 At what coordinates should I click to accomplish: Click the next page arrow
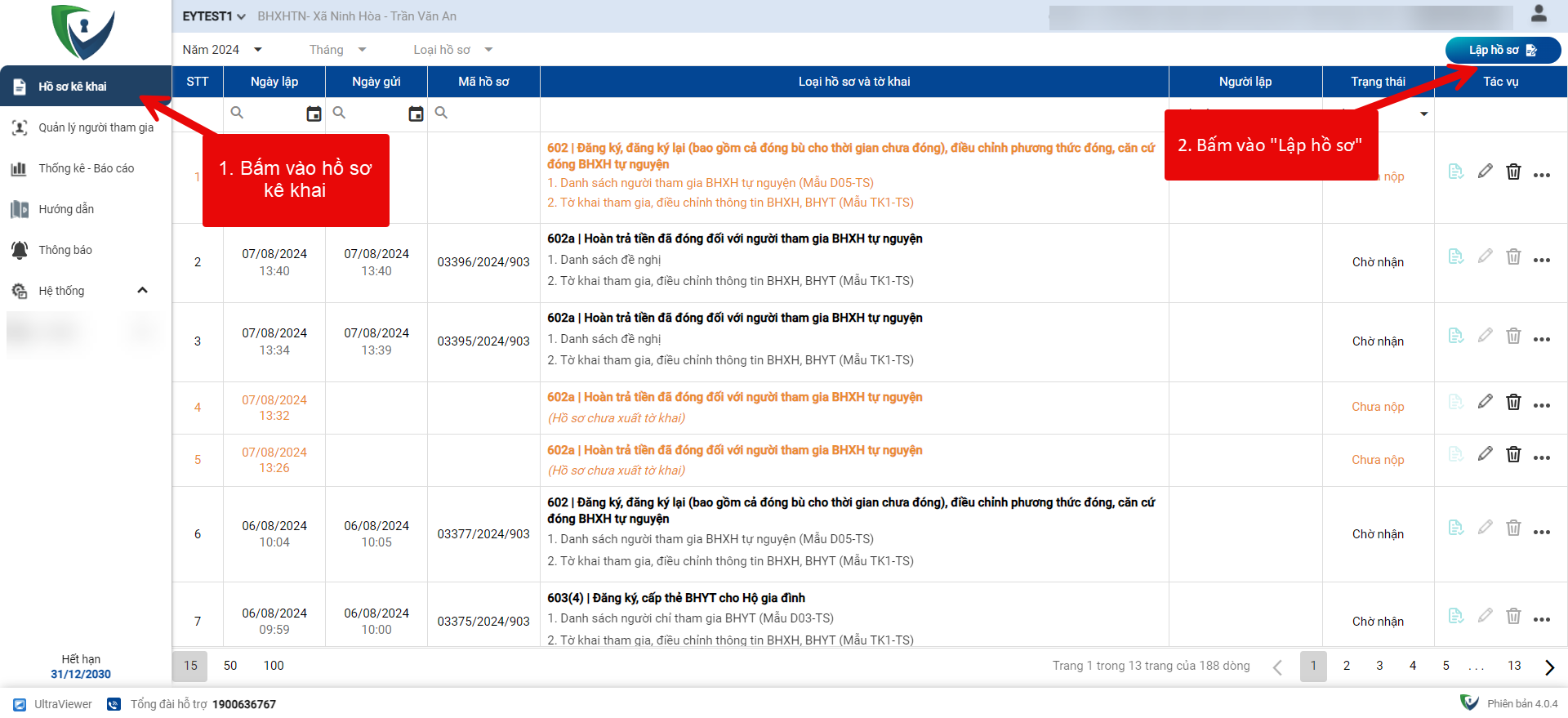[1549, 667]
